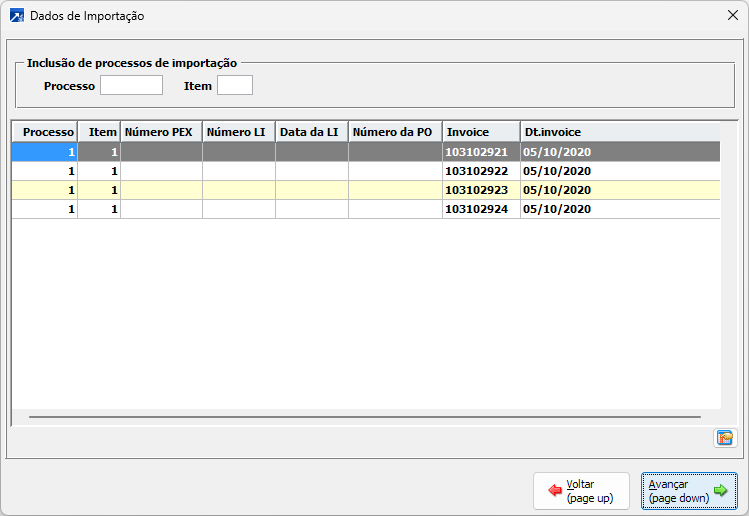Click the Avançar (page down) button
The width and height of the screenshot is (749, 516).
[x=689, y=491]
